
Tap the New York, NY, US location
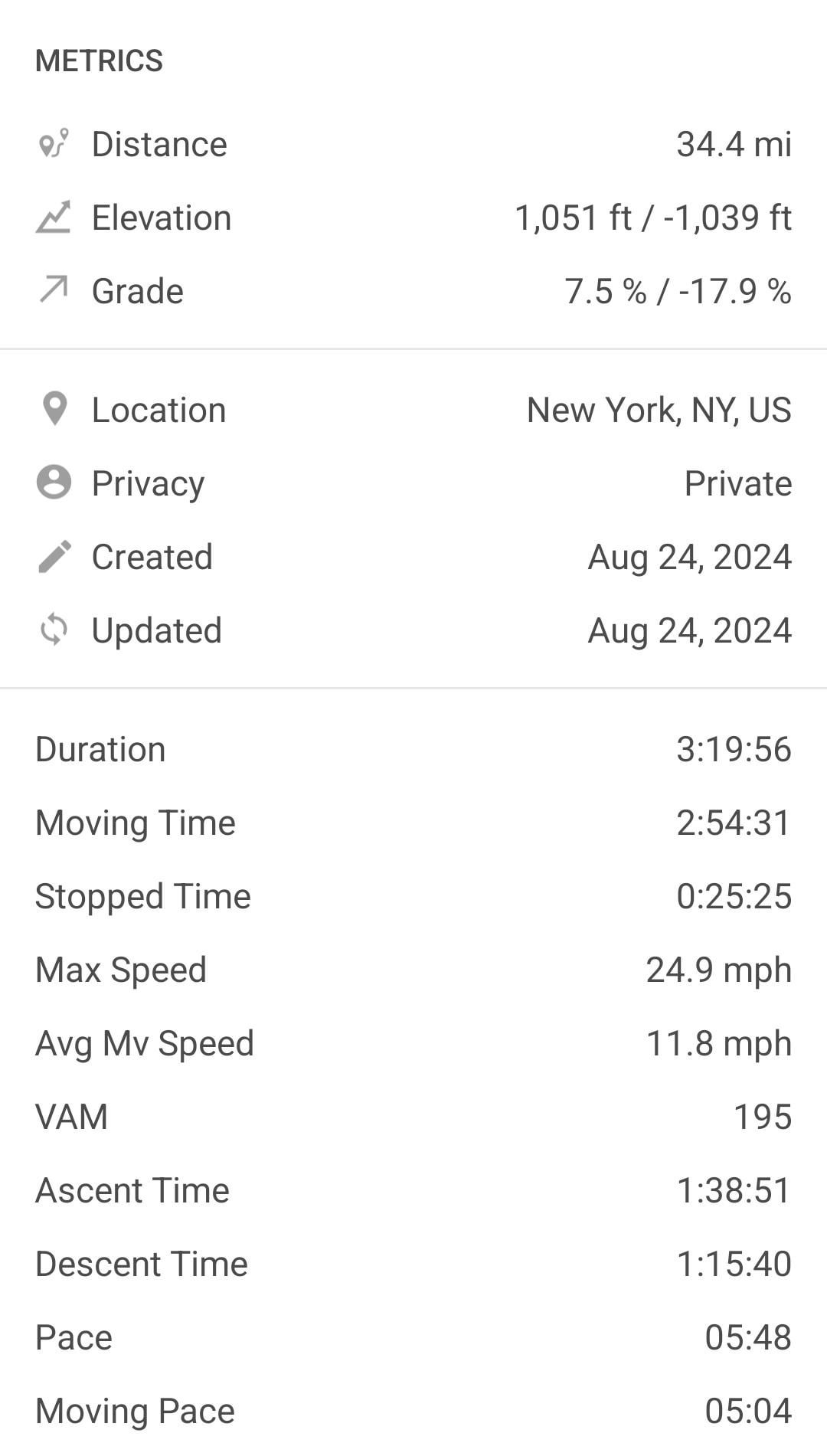659,410
